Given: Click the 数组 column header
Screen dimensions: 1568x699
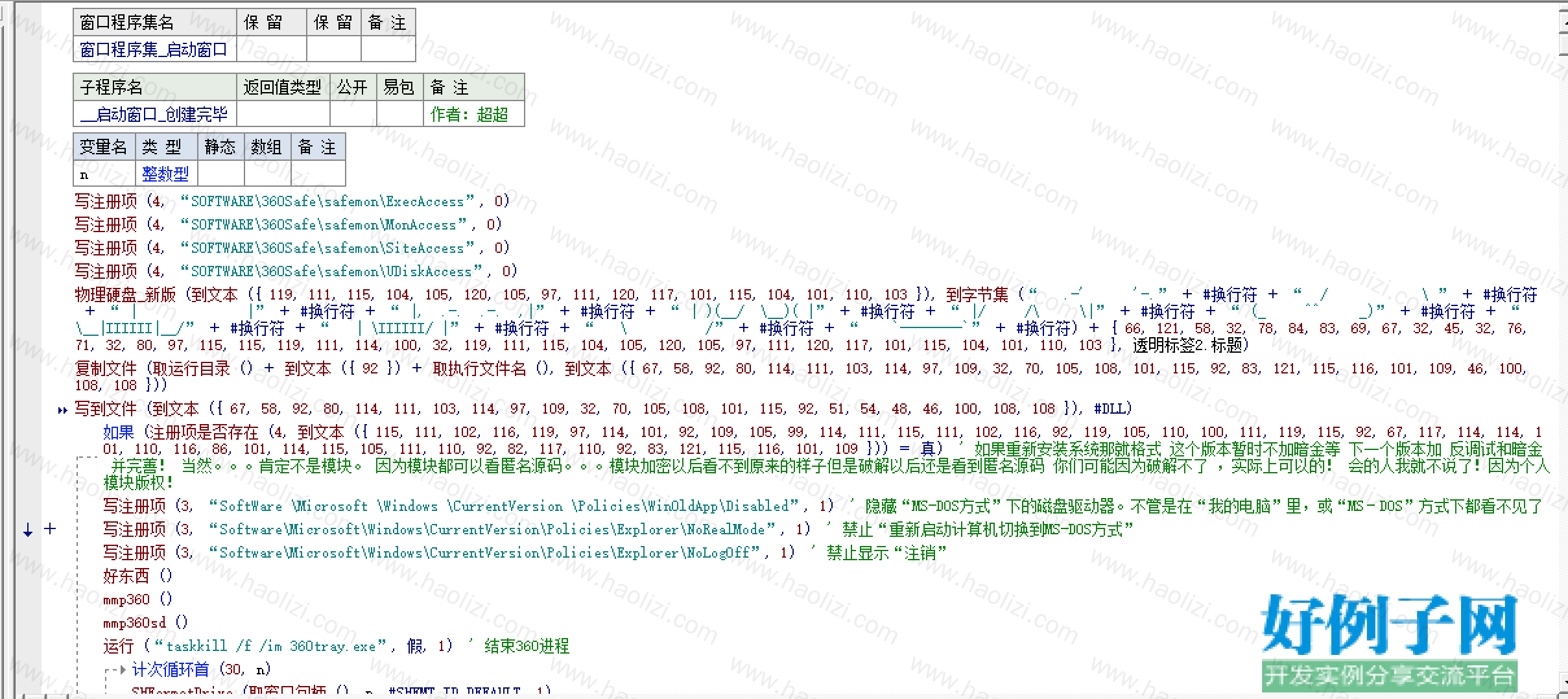Looking at the screenshot, I should (267, 147).
